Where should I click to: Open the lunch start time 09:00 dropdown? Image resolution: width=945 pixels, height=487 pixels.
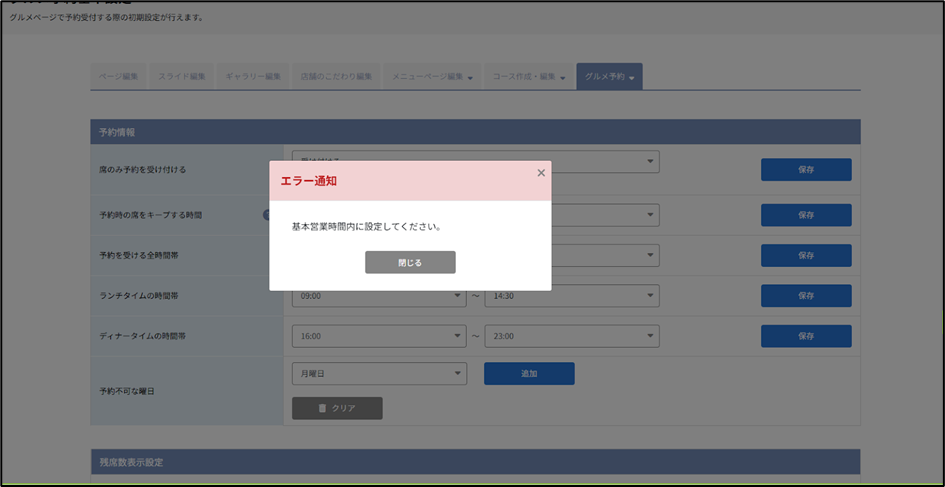pos(379,296)
